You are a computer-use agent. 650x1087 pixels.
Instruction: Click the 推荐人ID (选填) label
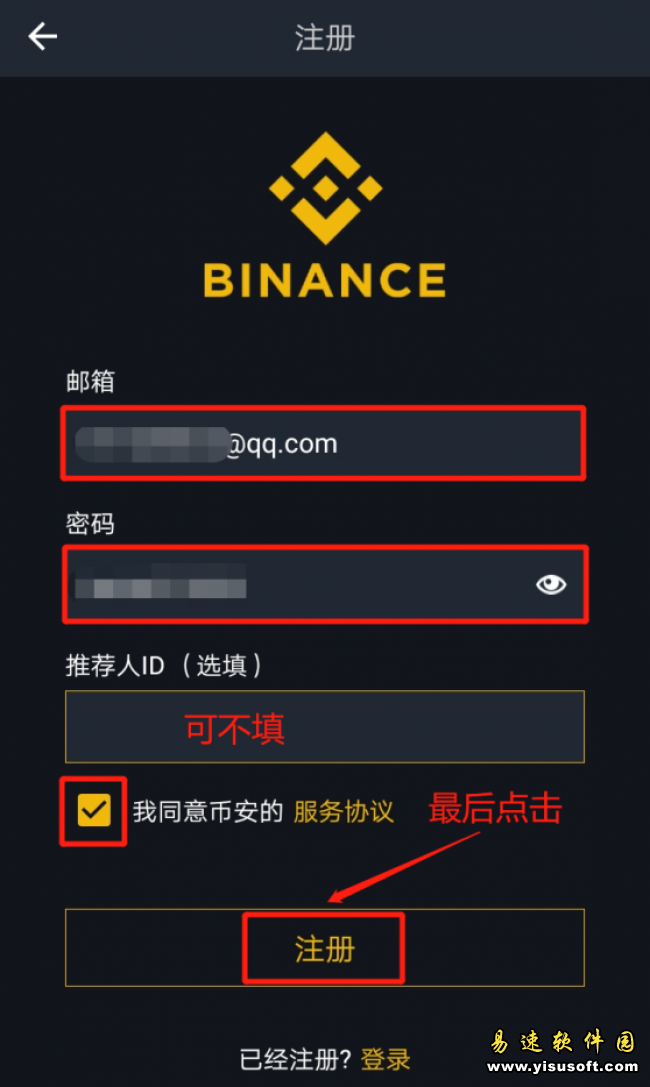tap(164, 666)
